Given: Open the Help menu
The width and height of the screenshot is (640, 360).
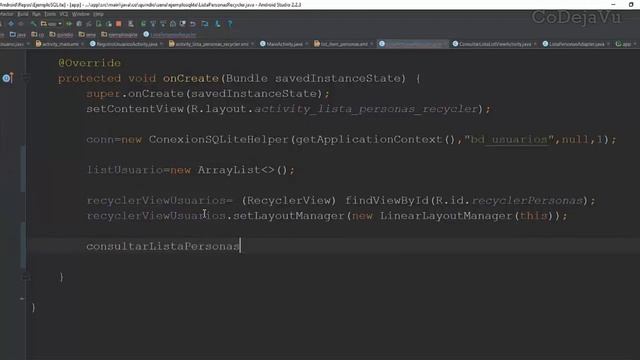Looking at the screenshot, I should pos(98,14).
